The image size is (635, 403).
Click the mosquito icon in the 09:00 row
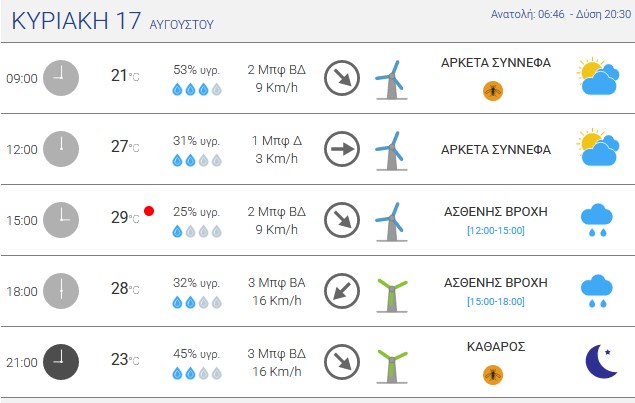pos(493,91)
